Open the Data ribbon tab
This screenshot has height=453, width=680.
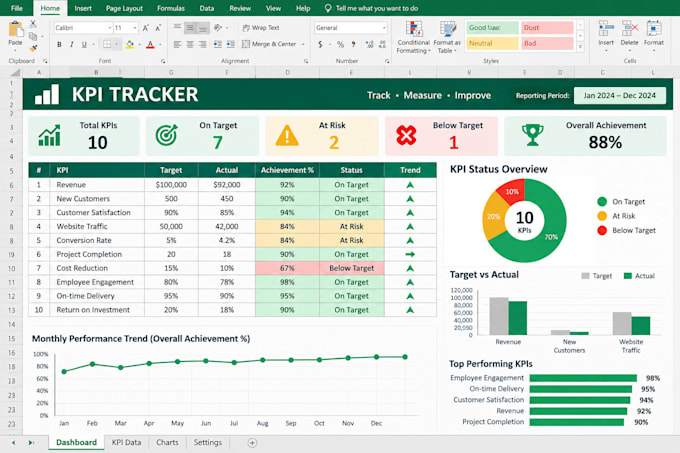click(207, 8)
